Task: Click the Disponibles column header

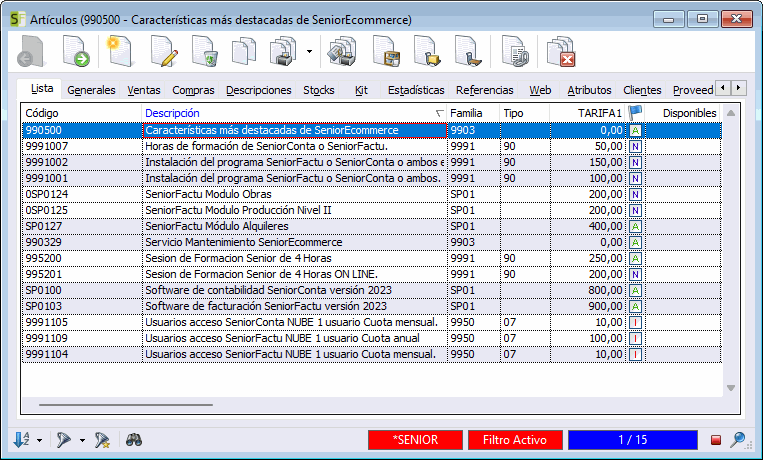Action: coord(682,113)
